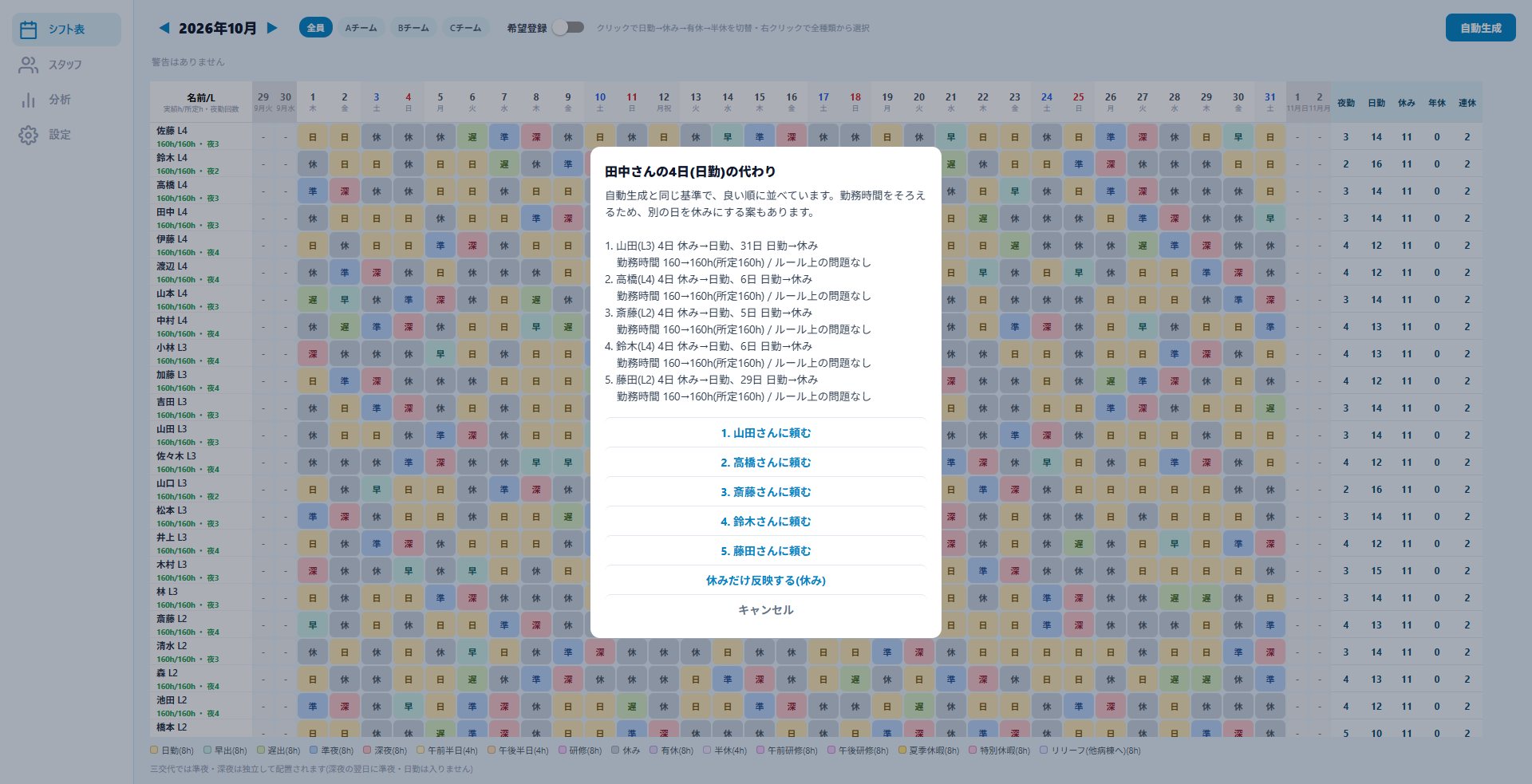Screen dimensions: 1532x784
Task: Click 佐藤's shift cell for day 1
Action: tap(313, 137)
